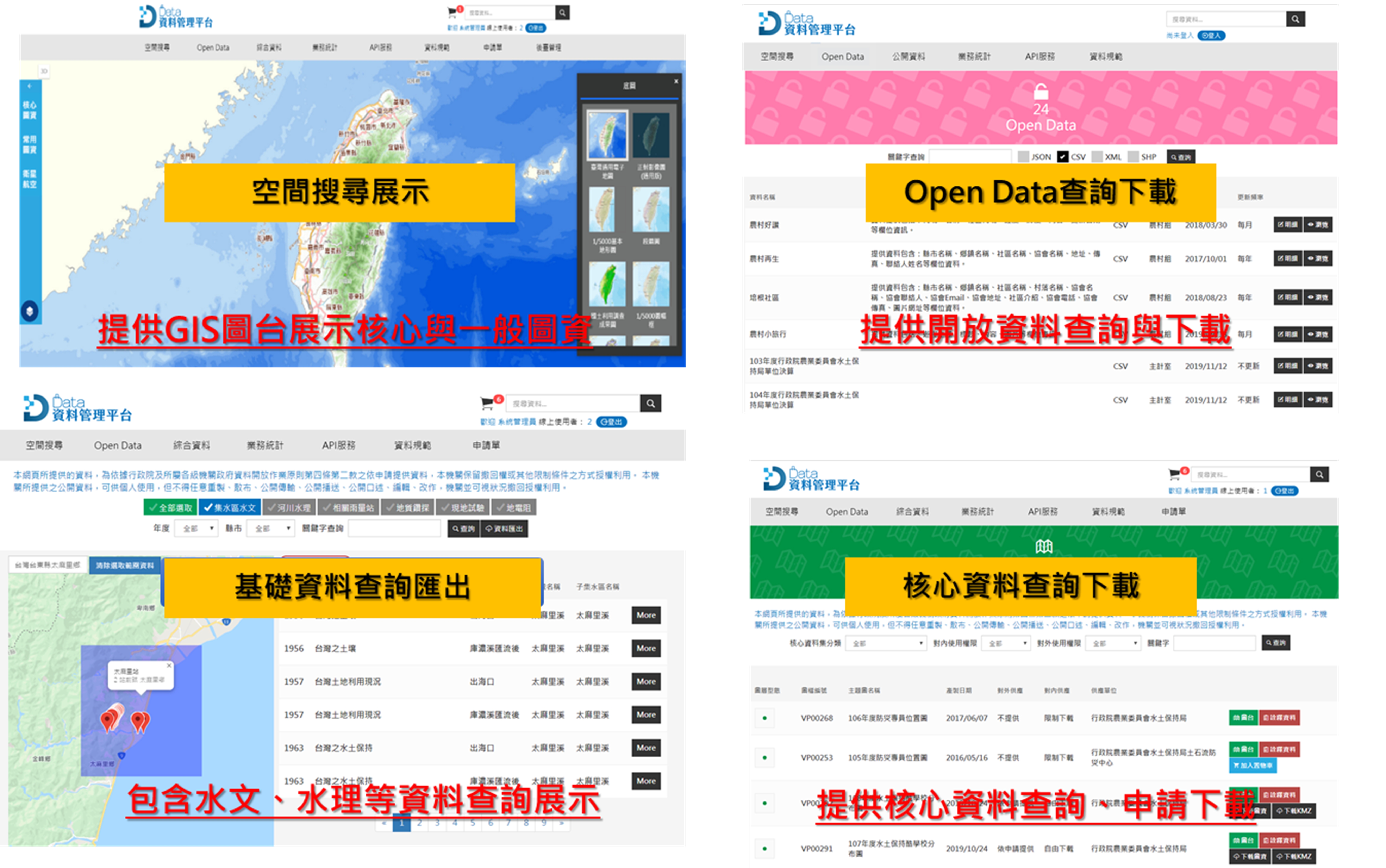Click layers icon at bottom of GIS sidebar
1386x868 pixels.
pyautogui.click(x=30, y=311)
